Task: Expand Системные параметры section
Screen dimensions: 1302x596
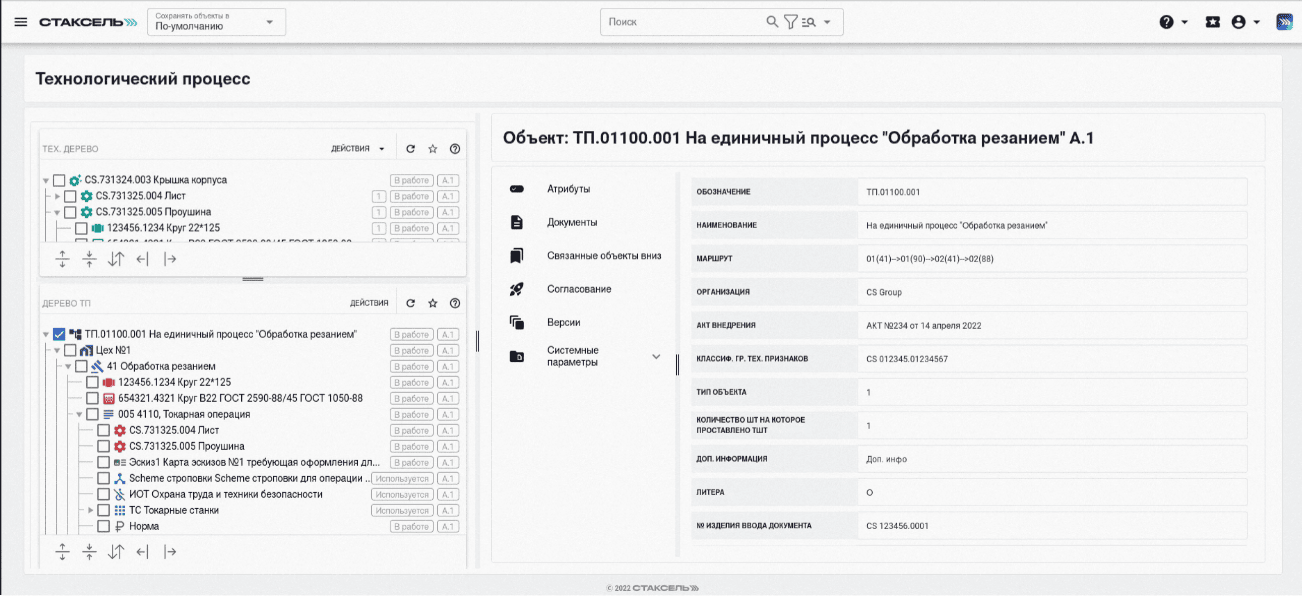Action: (x=656, y=356)
